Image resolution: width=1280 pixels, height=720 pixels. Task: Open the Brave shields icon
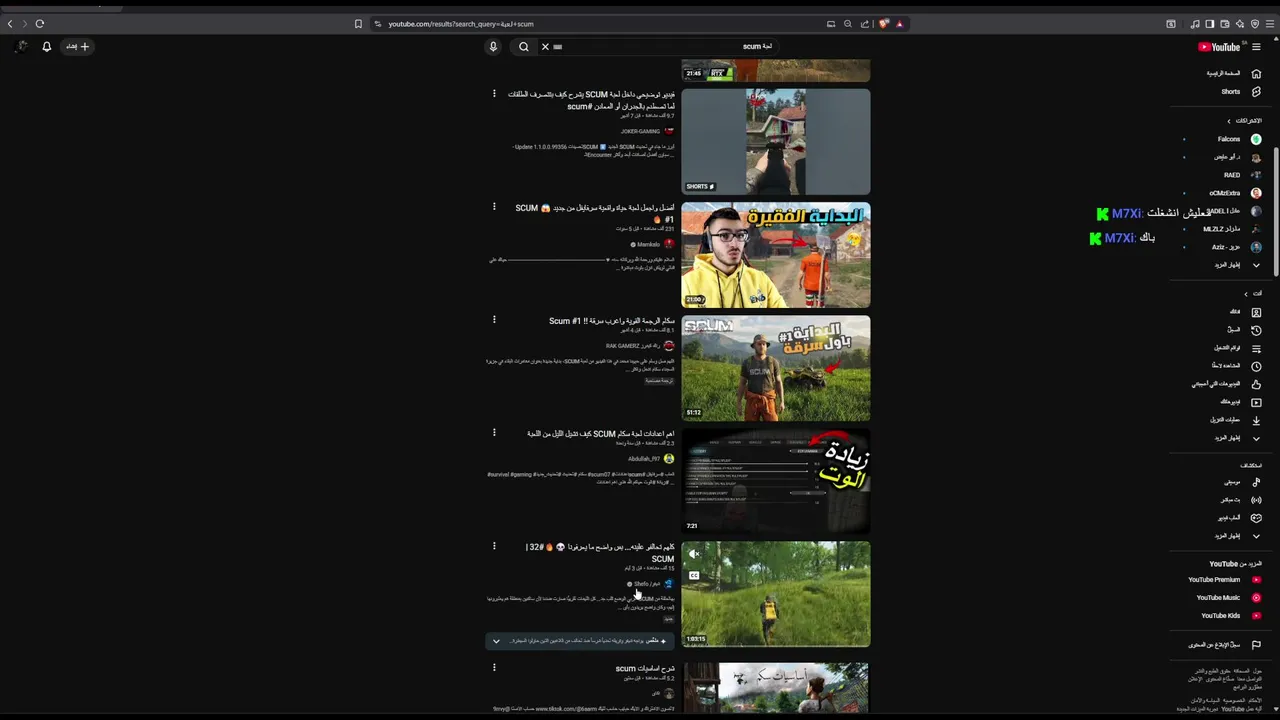(884, 24)
